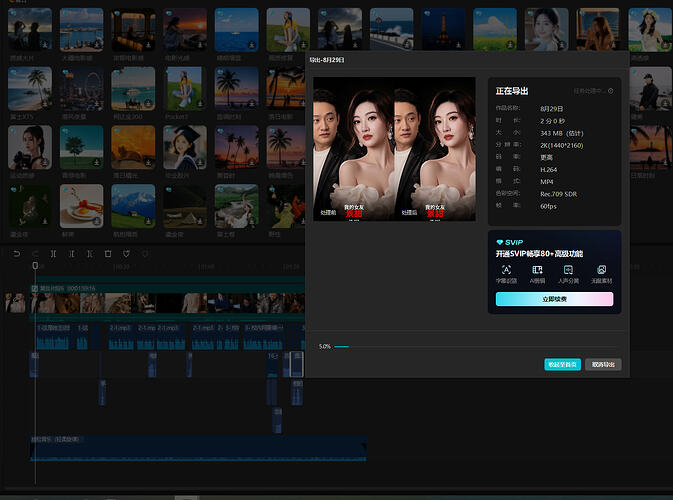Select the white-outlined clip on the timeline
The height and width of the screenshot is (500, 673).
pyautogui.click(x=297, y=364)
